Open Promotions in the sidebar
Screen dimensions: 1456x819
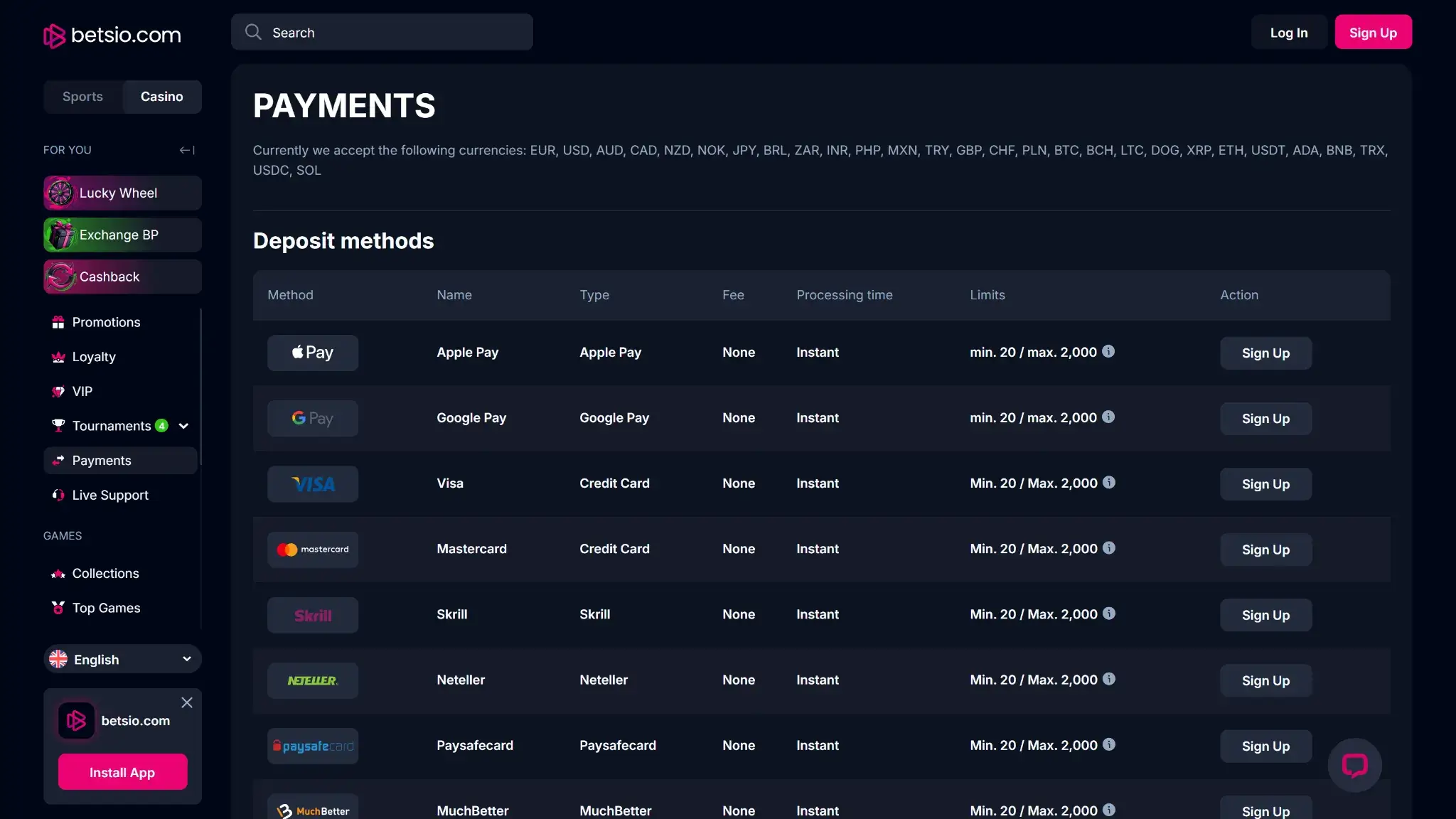click(x=106, y=322)
